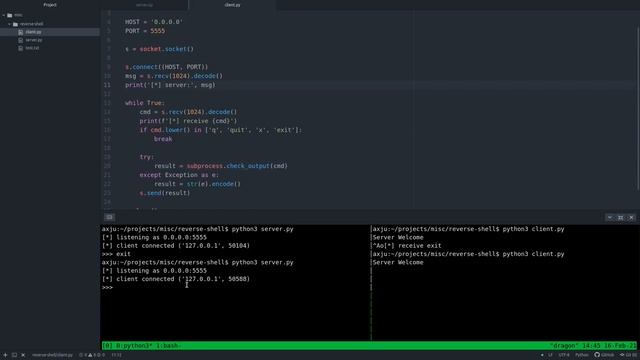Add new terminal with plus icon in status bar
This screenshot has width=640, height=360.
[x=5, y=355]
